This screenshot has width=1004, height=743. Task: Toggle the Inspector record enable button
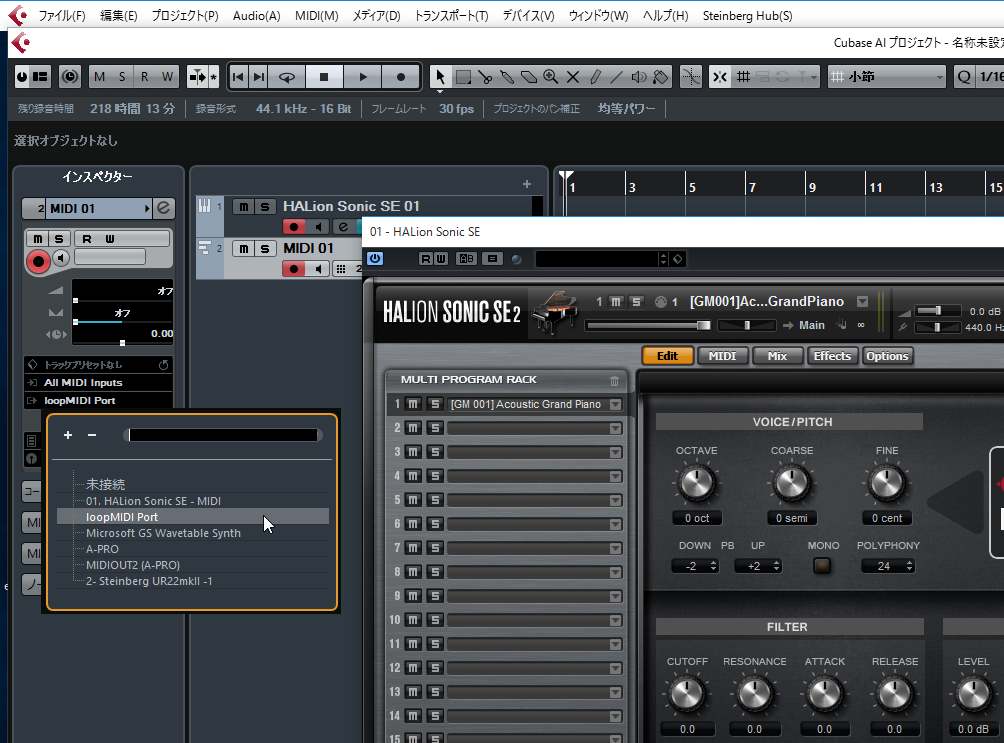[38, 261]
